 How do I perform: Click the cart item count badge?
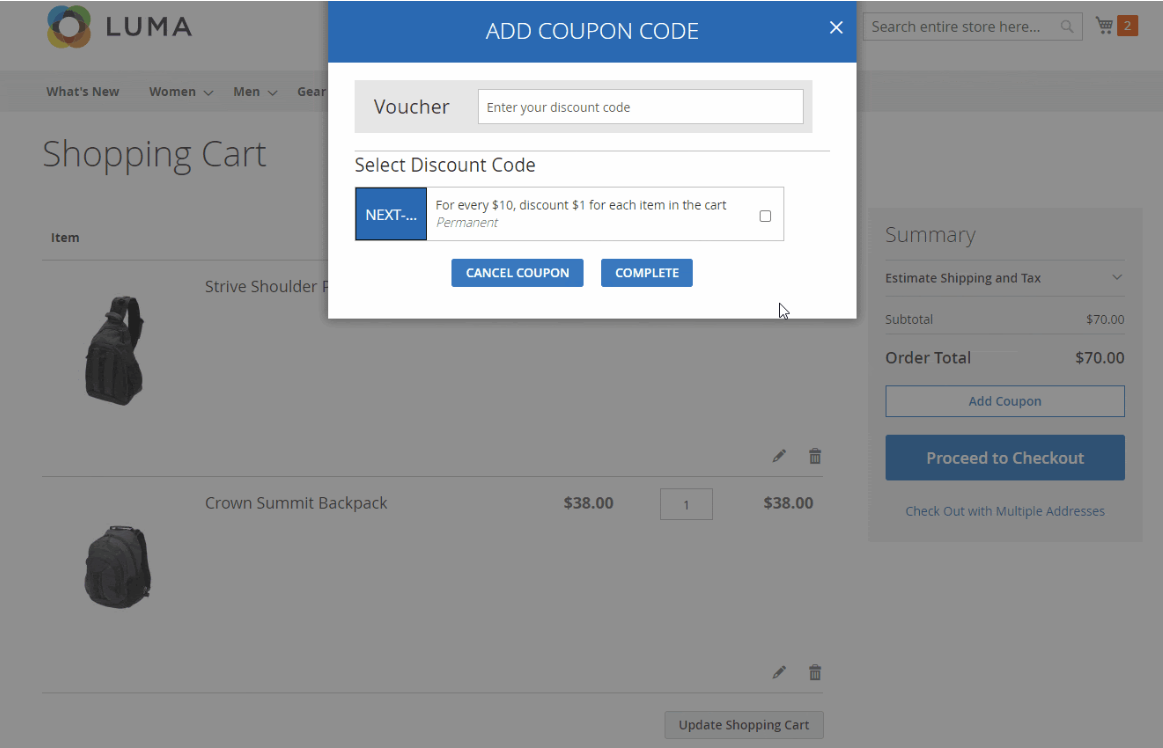1127,26
